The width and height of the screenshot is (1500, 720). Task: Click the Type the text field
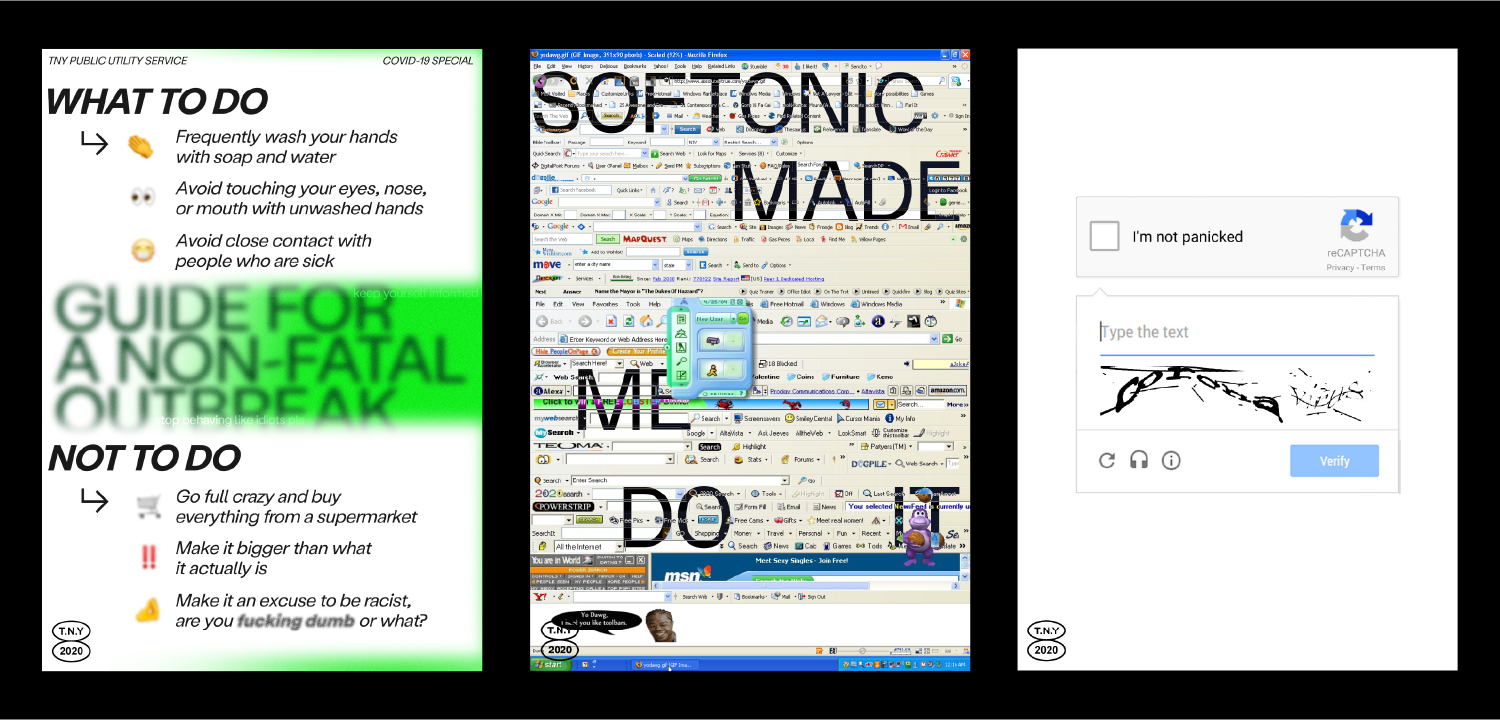1237,332
